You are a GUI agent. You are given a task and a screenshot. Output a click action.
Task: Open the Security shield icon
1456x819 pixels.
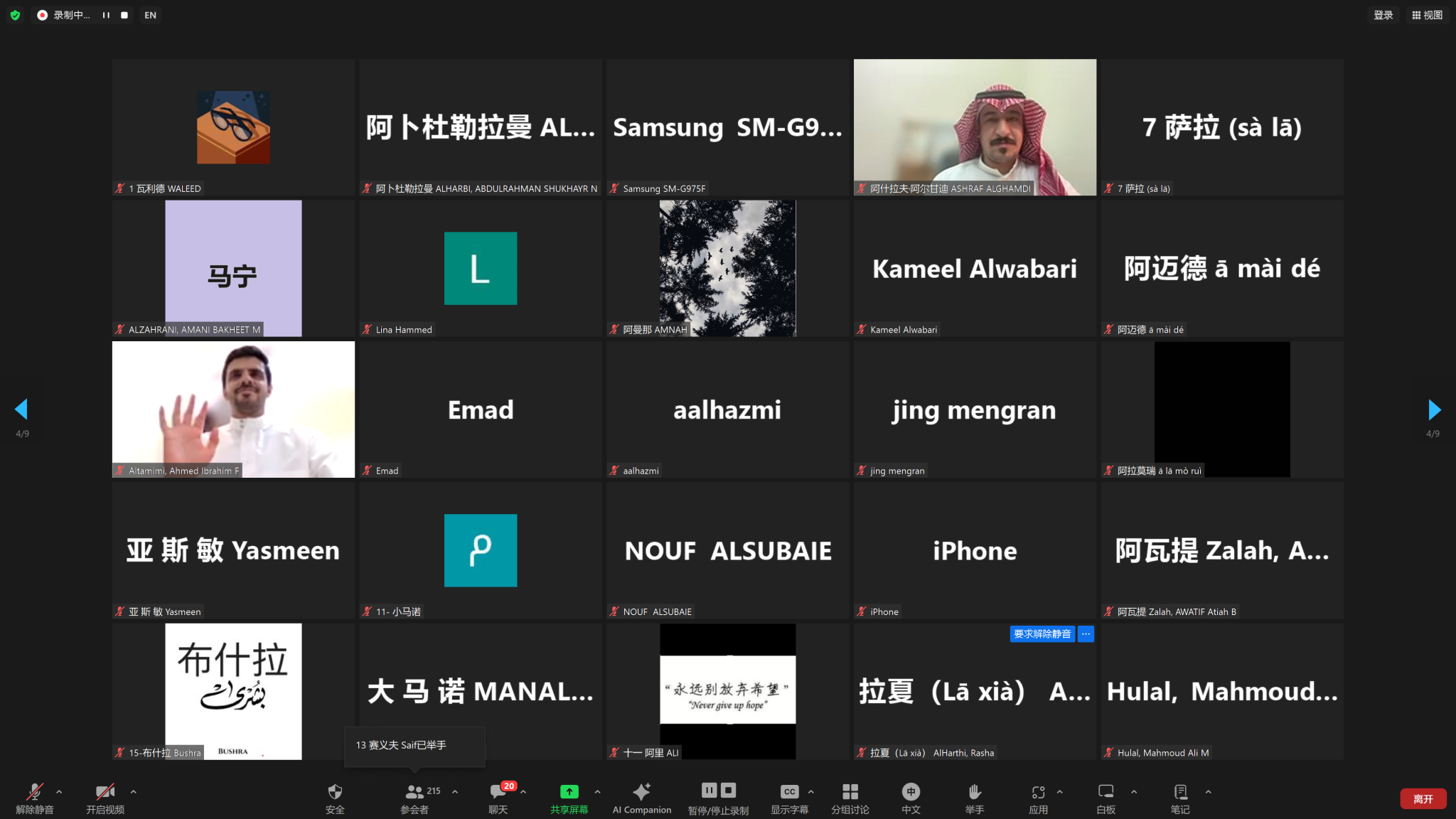tap(335, 792)
